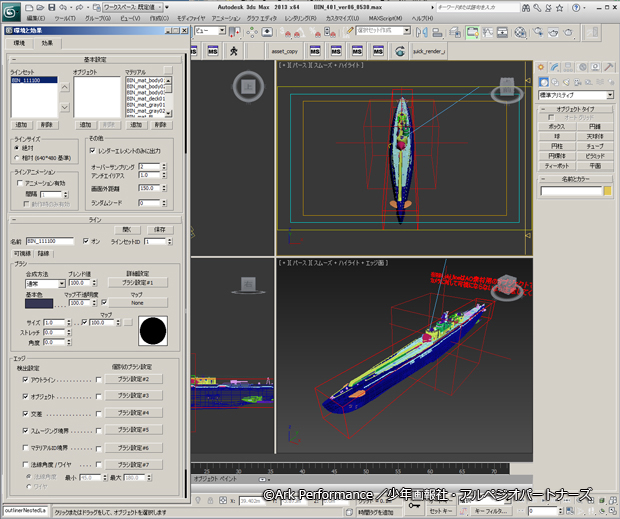This screenshot has height=519, width=620.
Task: Click the Mirror tool icon in main toolbar
Action: click(422, 32)
